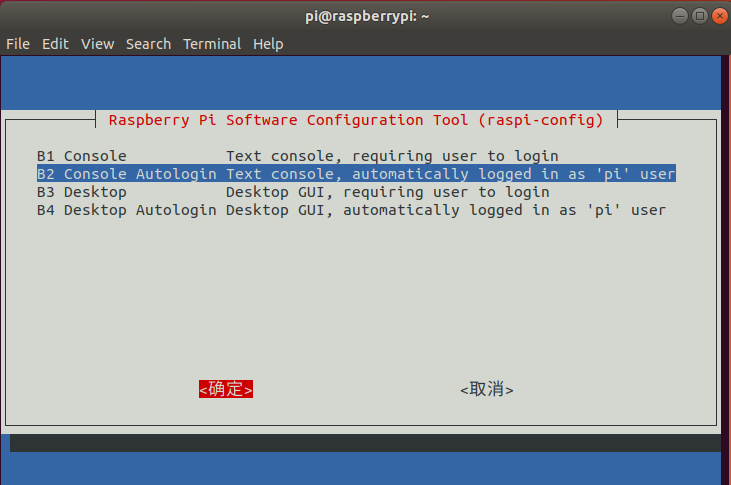Click the <取消> cancel button
The height and width of the screenshot is (485, 731).
pos(487,389)
